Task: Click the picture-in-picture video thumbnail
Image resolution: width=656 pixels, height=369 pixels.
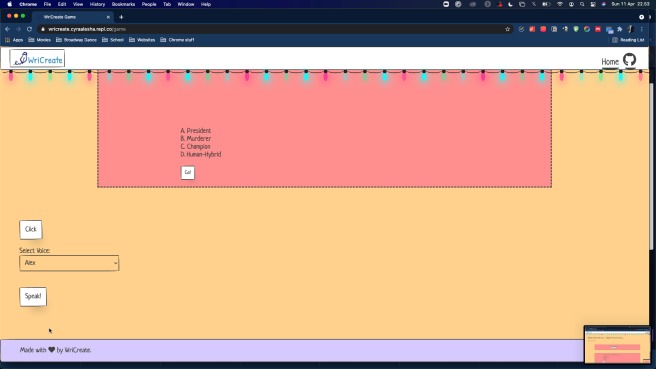Action: 617,345
